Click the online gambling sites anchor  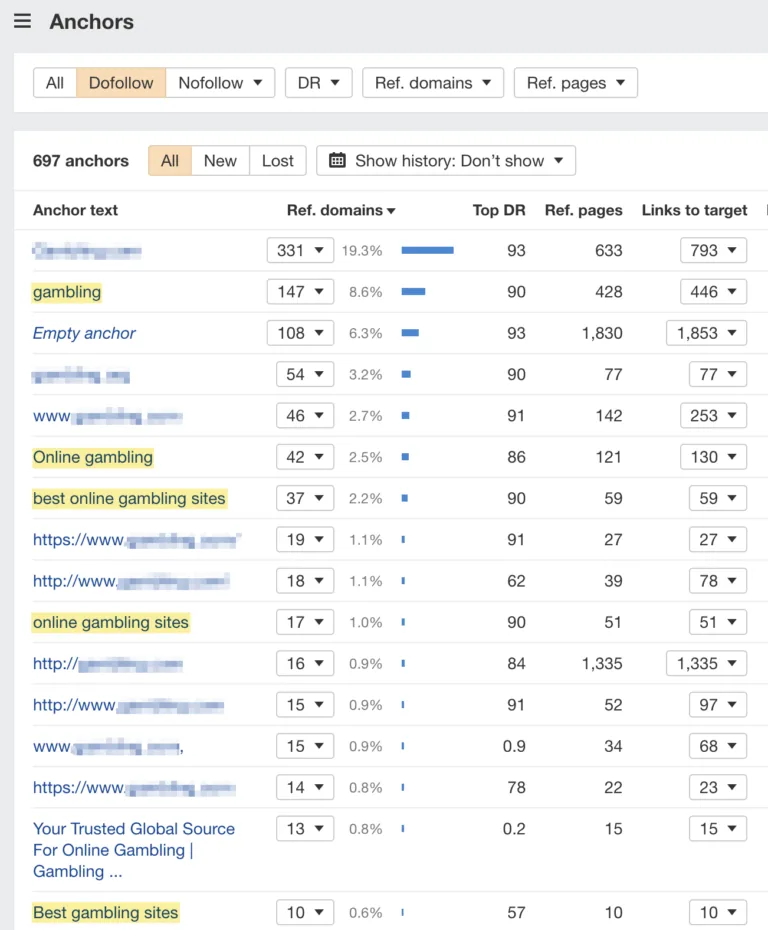pos(110,622)
